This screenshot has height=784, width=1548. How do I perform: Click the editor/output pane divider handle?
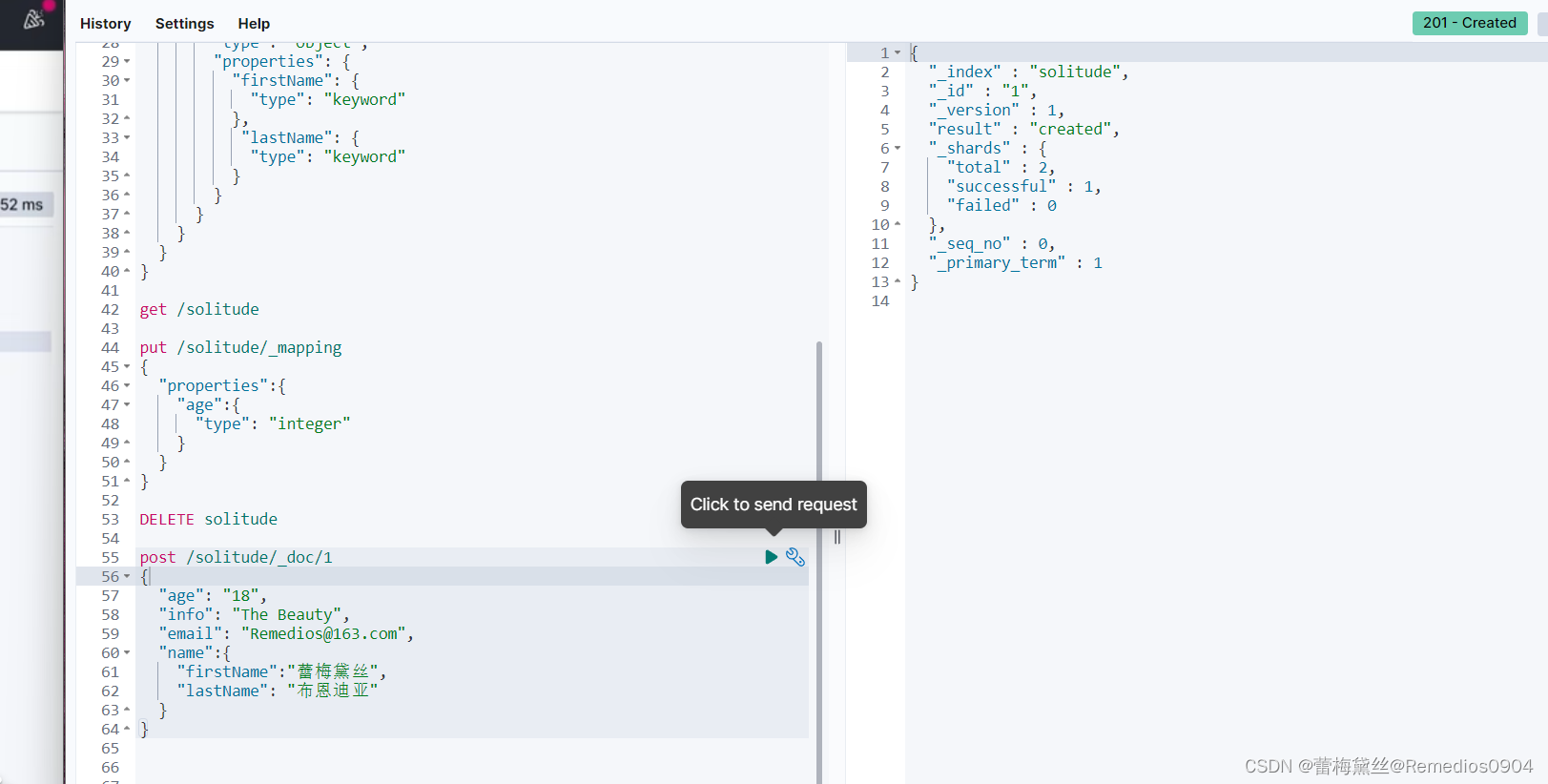(837, 537)
